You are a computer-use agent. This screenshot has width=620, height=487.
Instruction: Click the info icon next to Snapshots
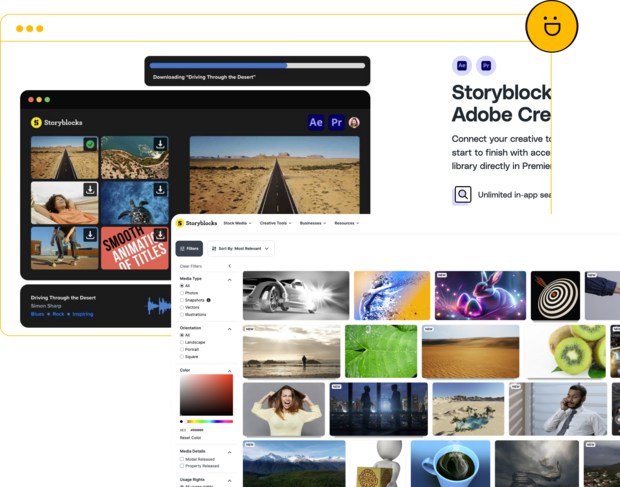208,300
